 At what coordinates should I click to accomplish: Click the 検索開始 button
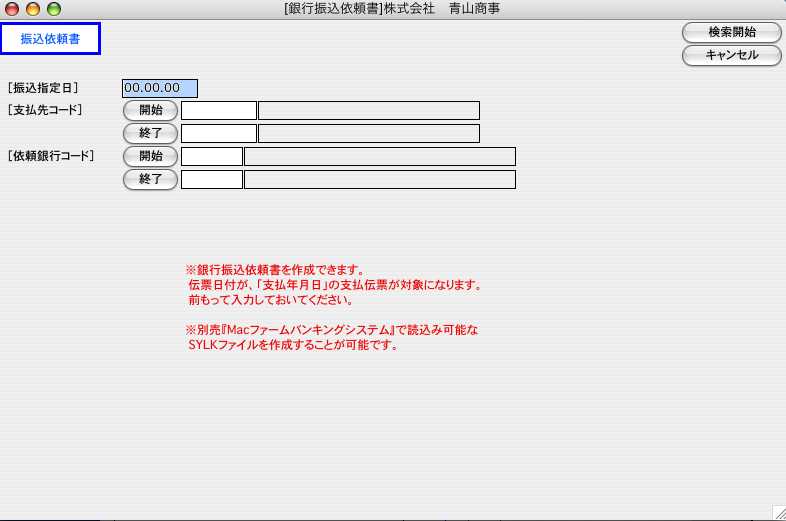pyautogui.click(x=731, y=32)
